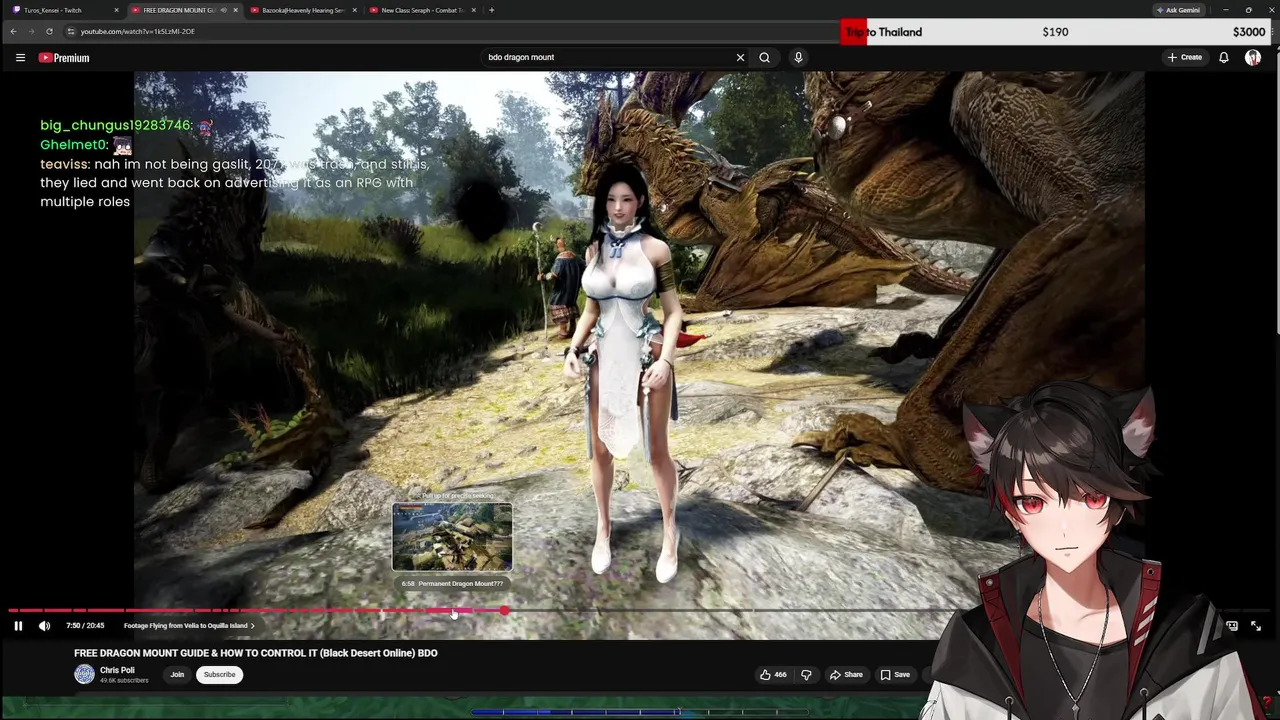Click the chapter preview thumbnail 'Permanent Dragon Mount???'
This screenshot has height=720, width=1280.
[x=452, y=537]
